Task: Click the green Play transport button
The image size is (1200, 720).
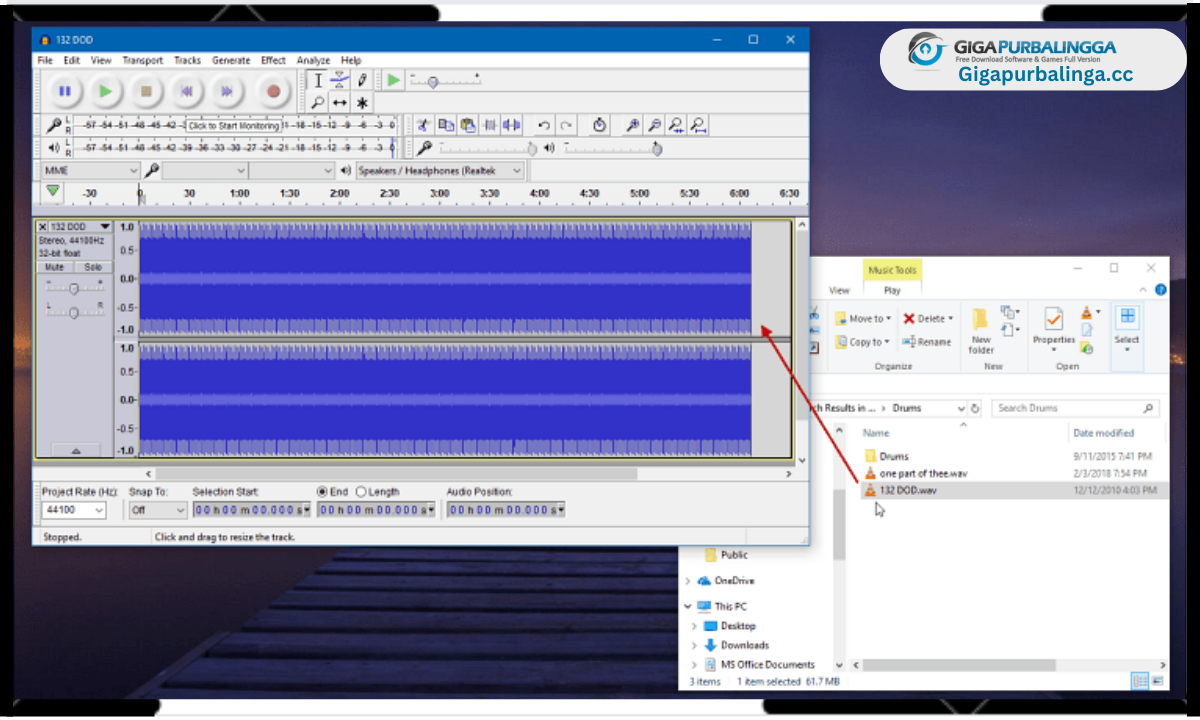Action: pos(105,91)
